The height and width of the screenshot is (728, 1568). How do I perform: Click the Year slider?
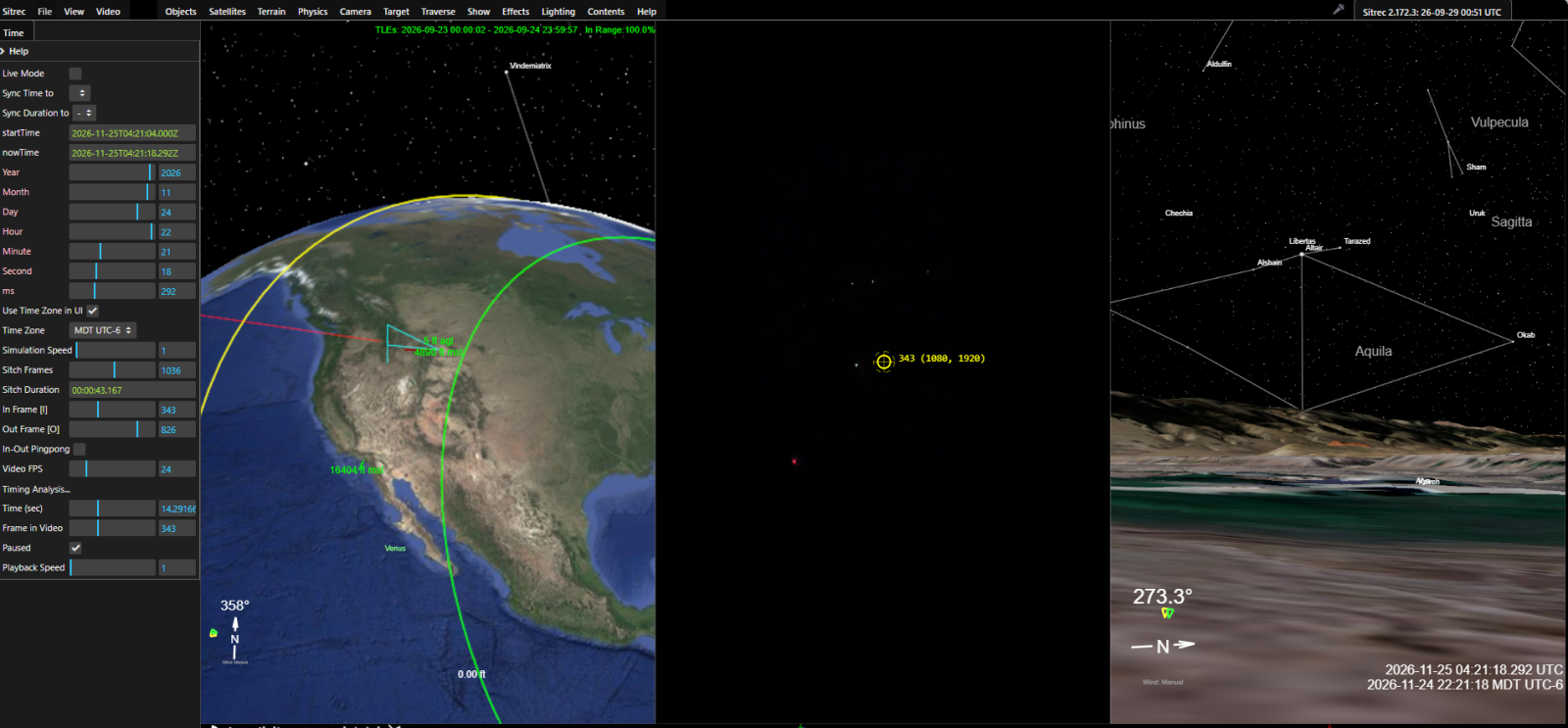coord(112,172)
